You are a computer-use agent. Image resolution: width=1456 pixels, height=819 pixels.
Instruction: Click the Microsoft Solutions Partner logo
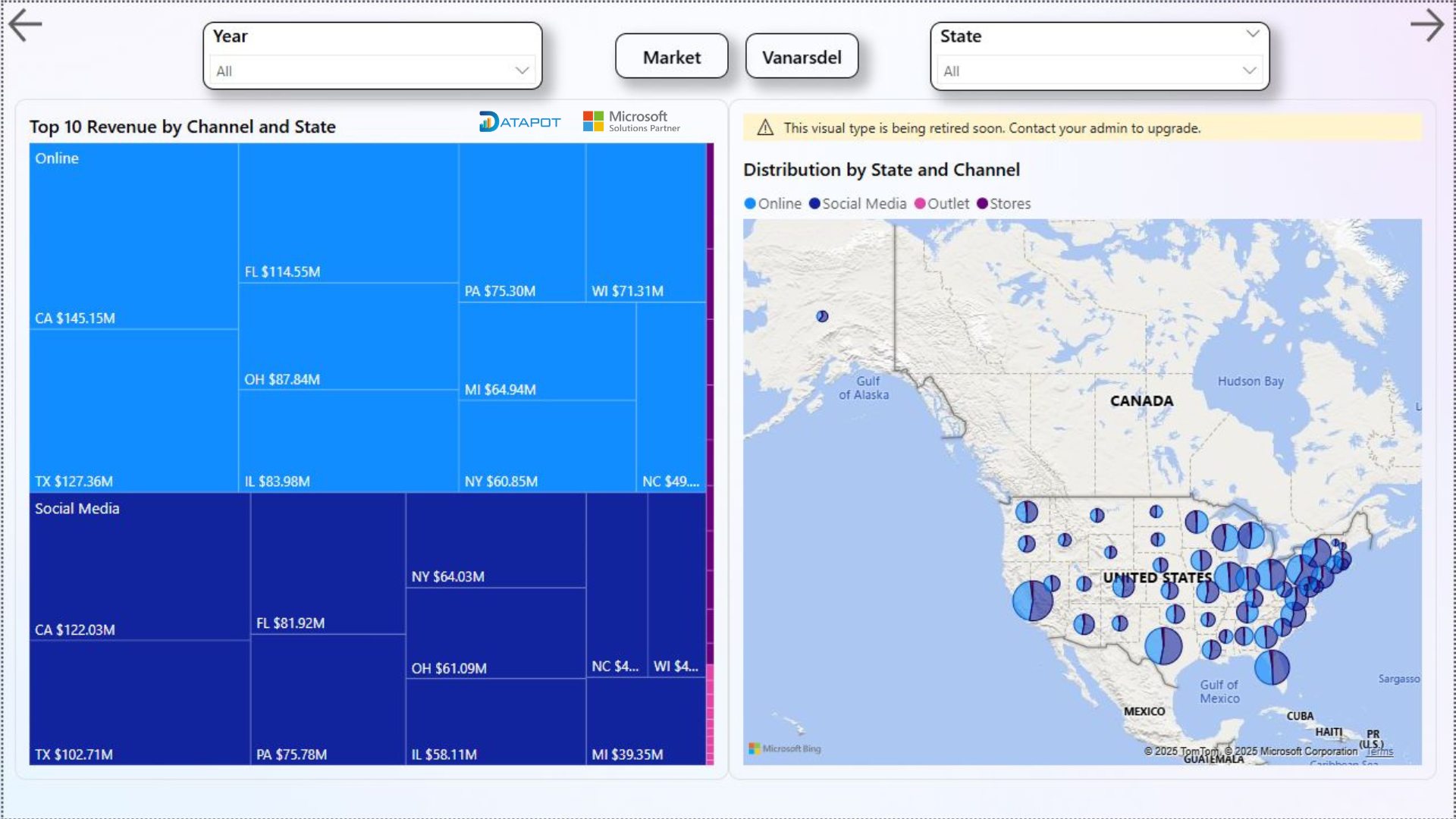631,121
